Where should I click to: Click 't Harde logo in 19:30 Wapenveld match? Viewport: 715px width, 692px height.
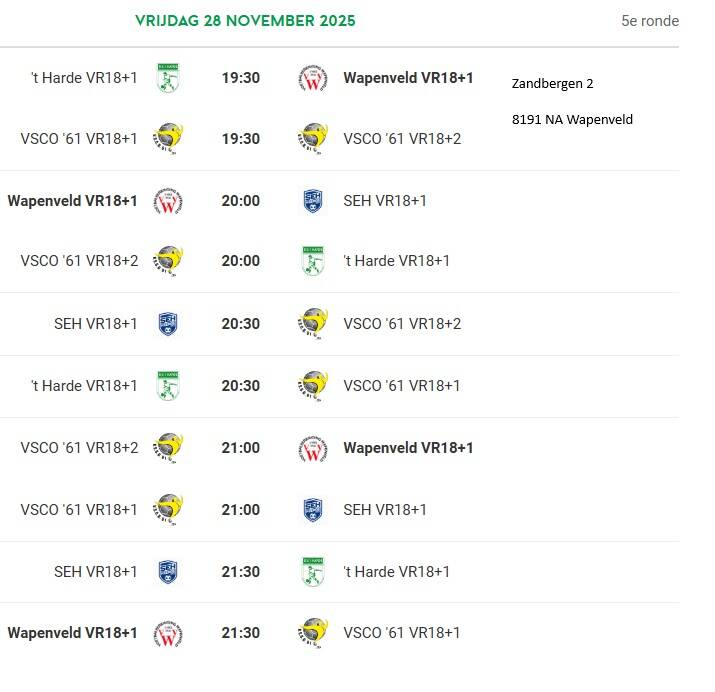click(168, 78)
